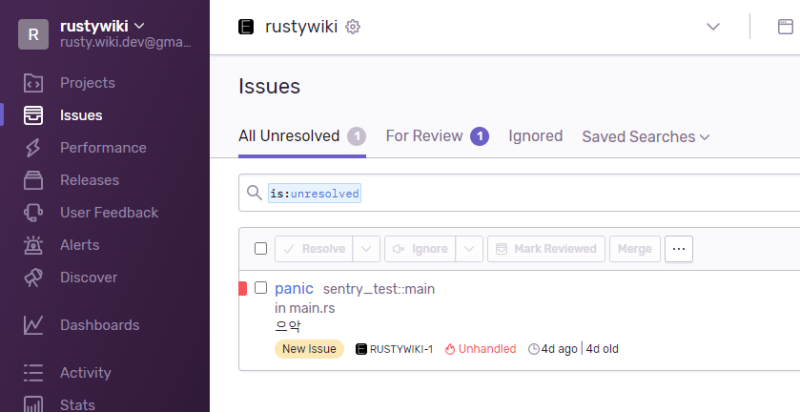Click the Mark Reviewed button
Viewport: 800px width, 412px height.
[546, 249]
